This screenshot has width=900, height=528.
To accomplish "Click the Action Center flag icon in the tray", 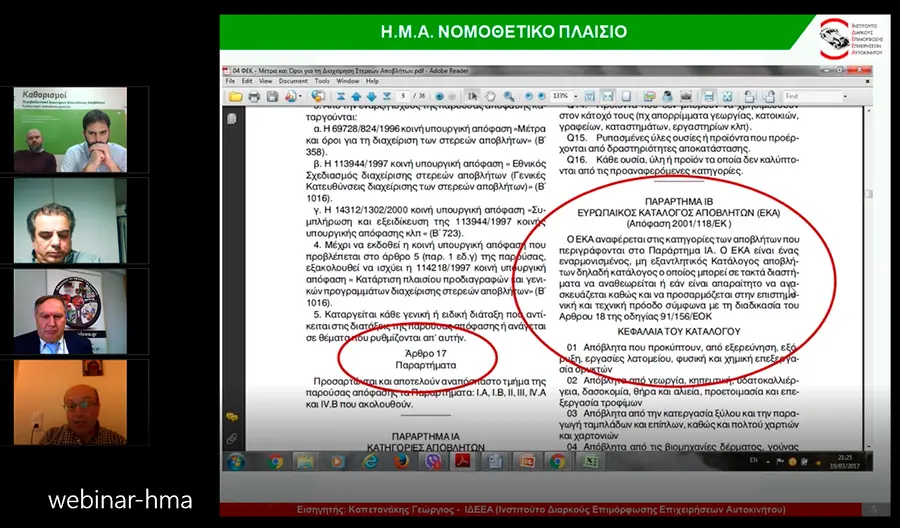I will click(x=780, y=461).
